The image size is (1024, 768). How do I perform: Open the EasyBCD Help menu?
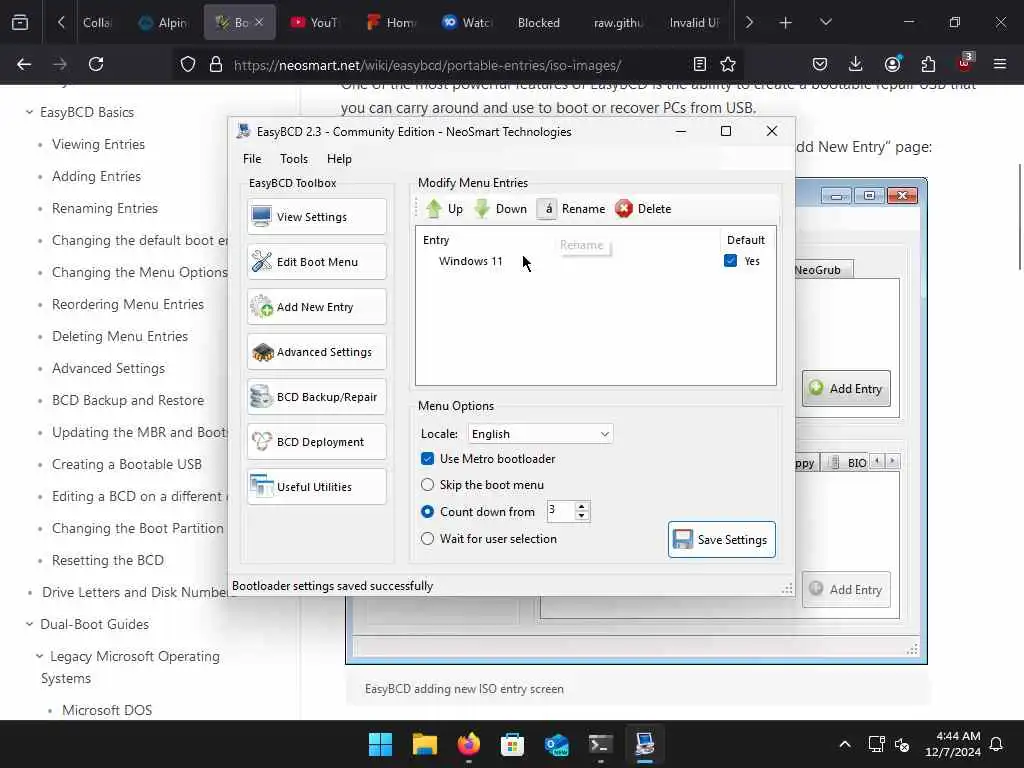[339, 159]
